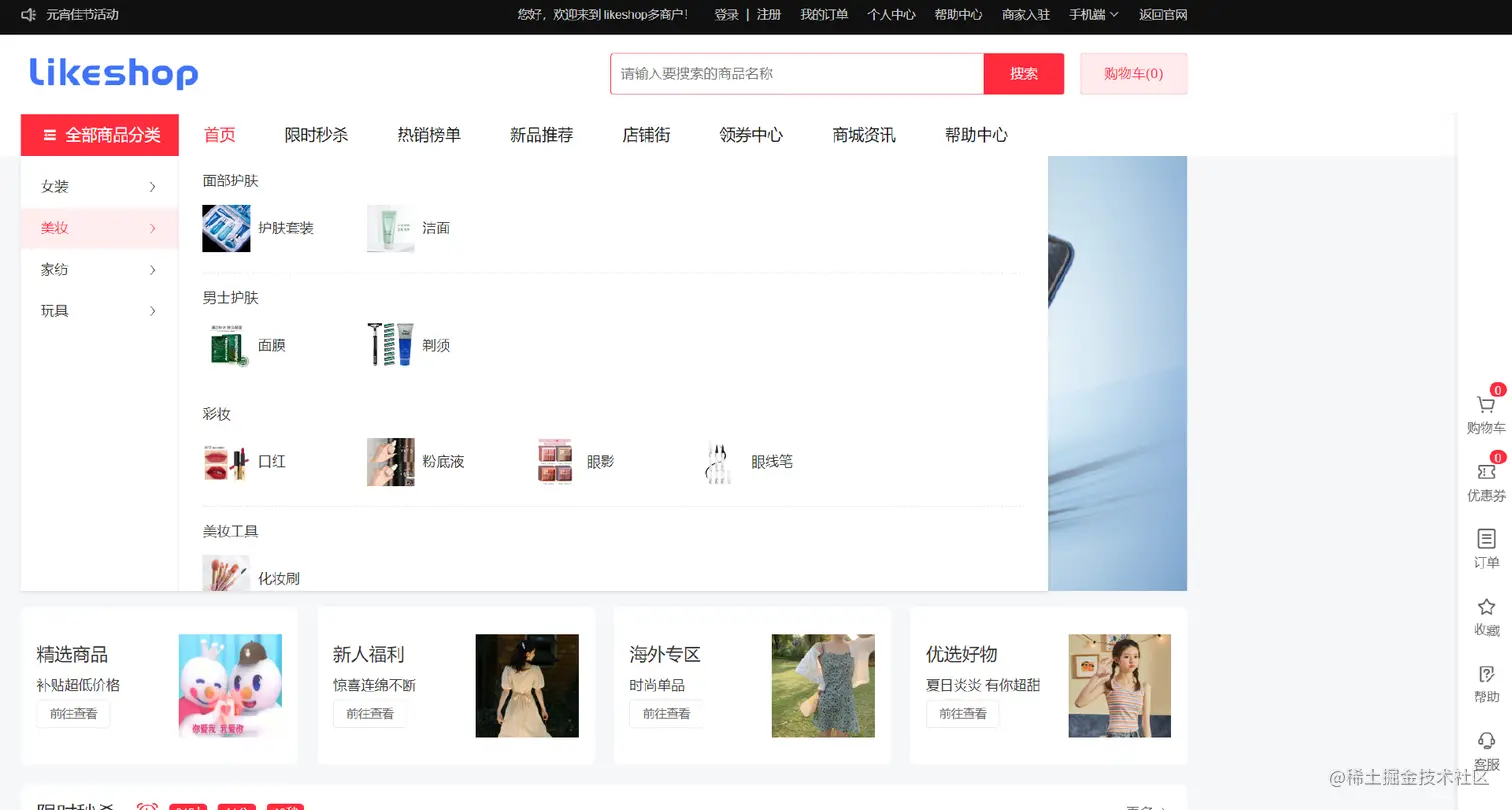1512x810 pixels.
Task: Expand the 玩具 category arrow
Action: point(152,311)
